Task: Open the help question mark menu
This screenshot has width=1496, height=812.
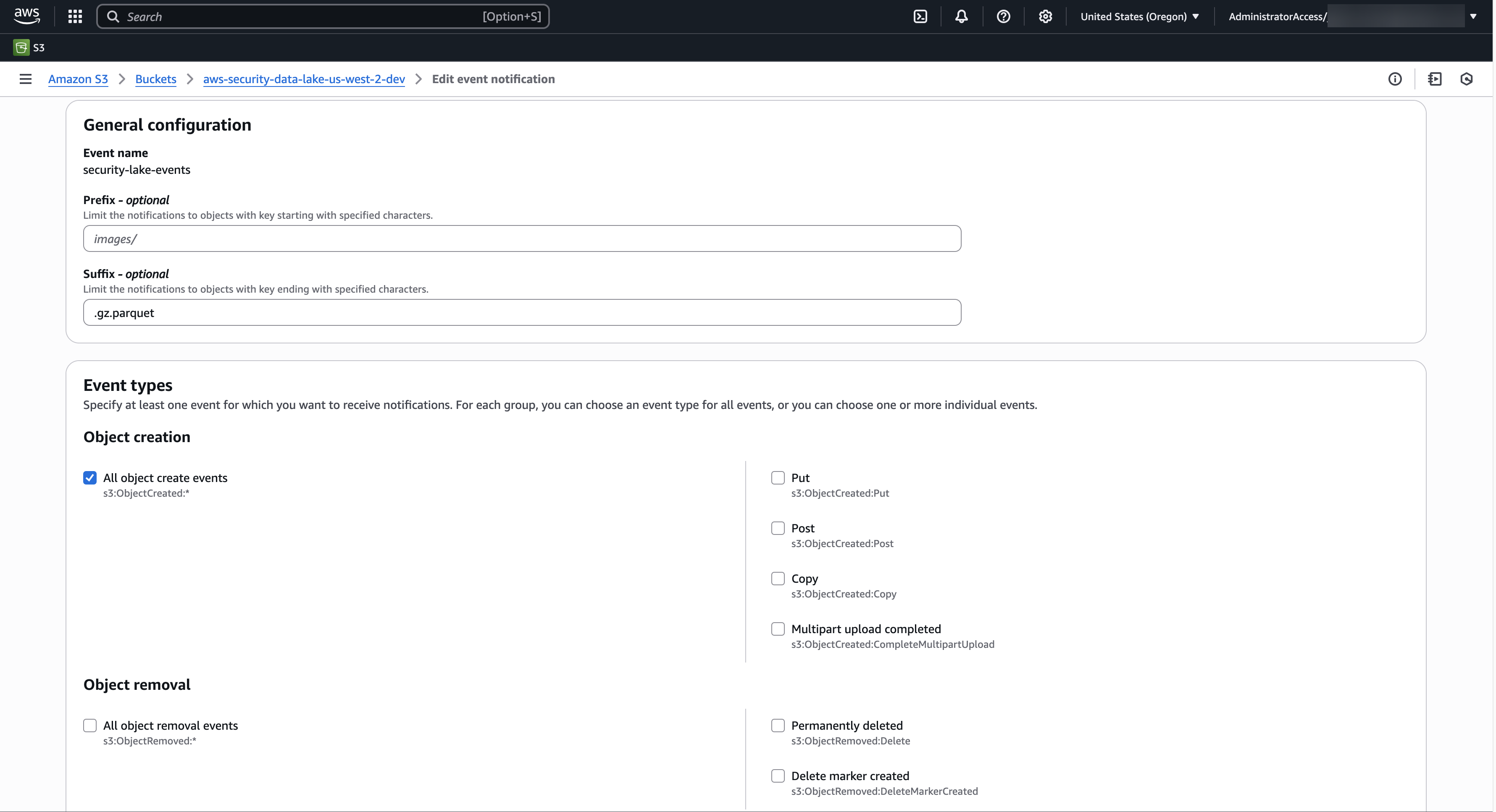Action: (x=1004, y=16)
